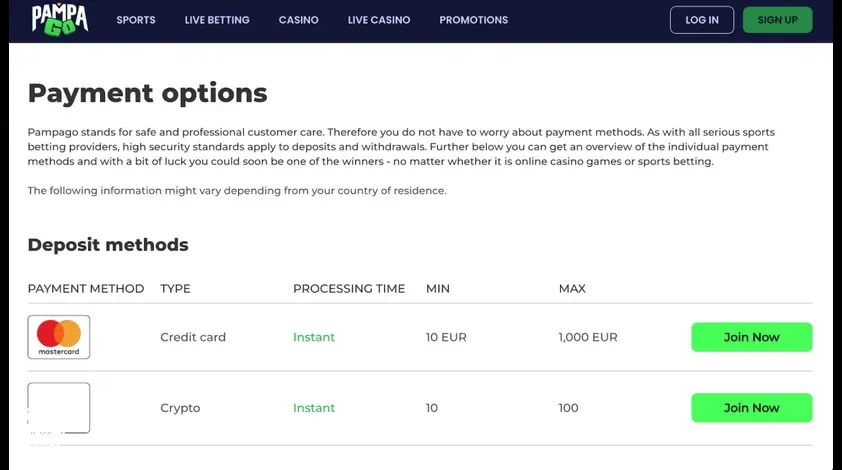
Task: Click the green Sign Up button
Action: click(x=778, y=20)
